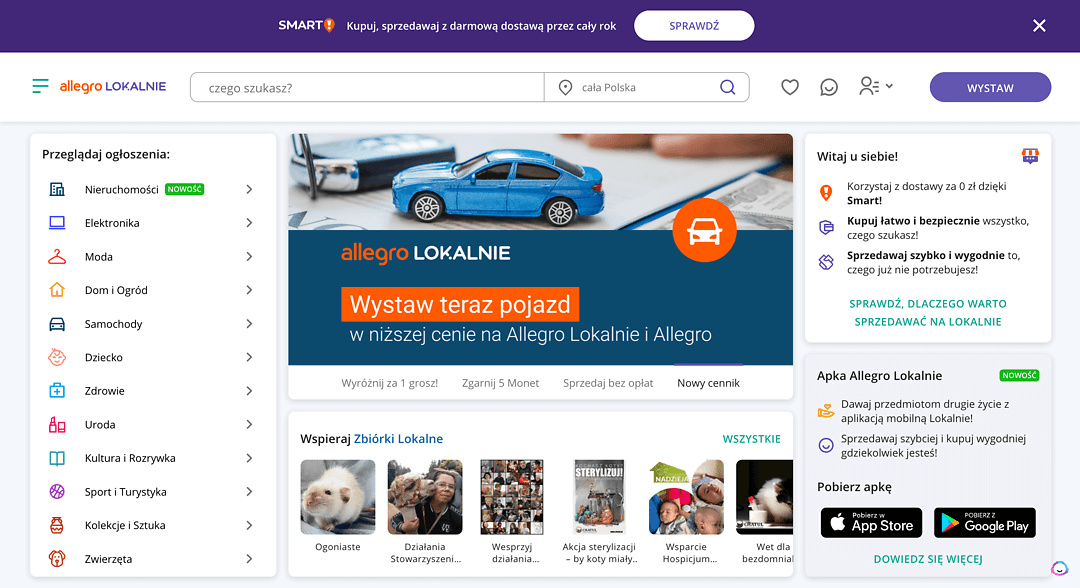The height and width of the screenshot is (588, 1080).
Task: Click the hand-with-gift icon in Apka panel
Action: click(x=826, y=410)
